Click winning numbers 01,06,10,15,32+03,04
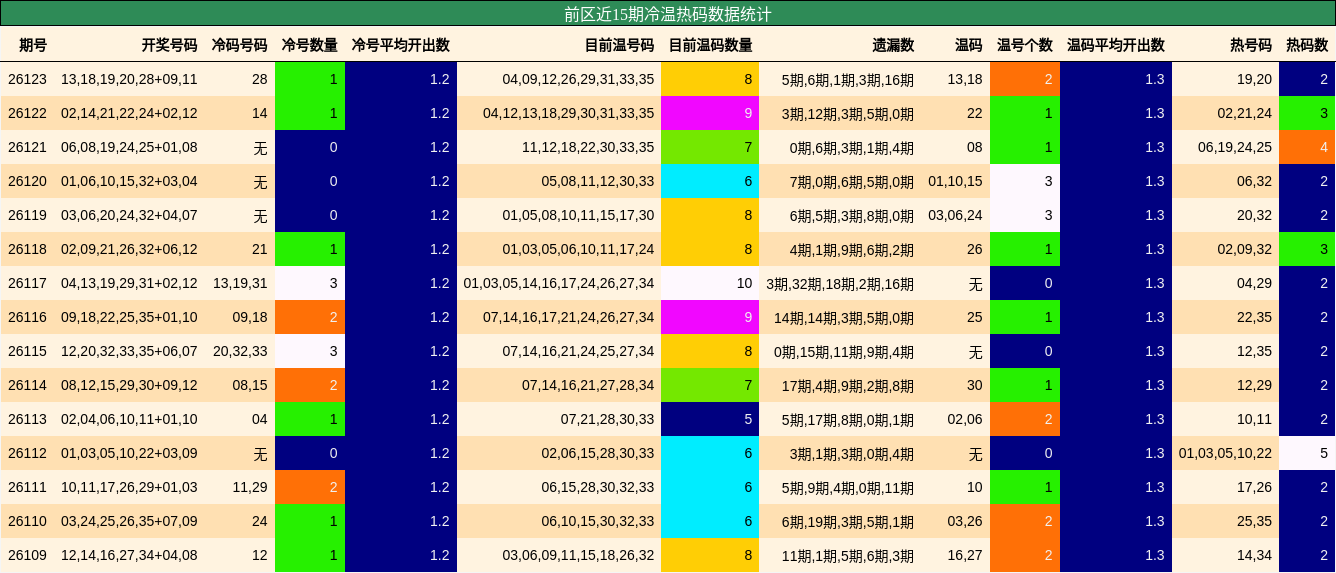This screenshot has height=573, width=1336. (129, 181)
